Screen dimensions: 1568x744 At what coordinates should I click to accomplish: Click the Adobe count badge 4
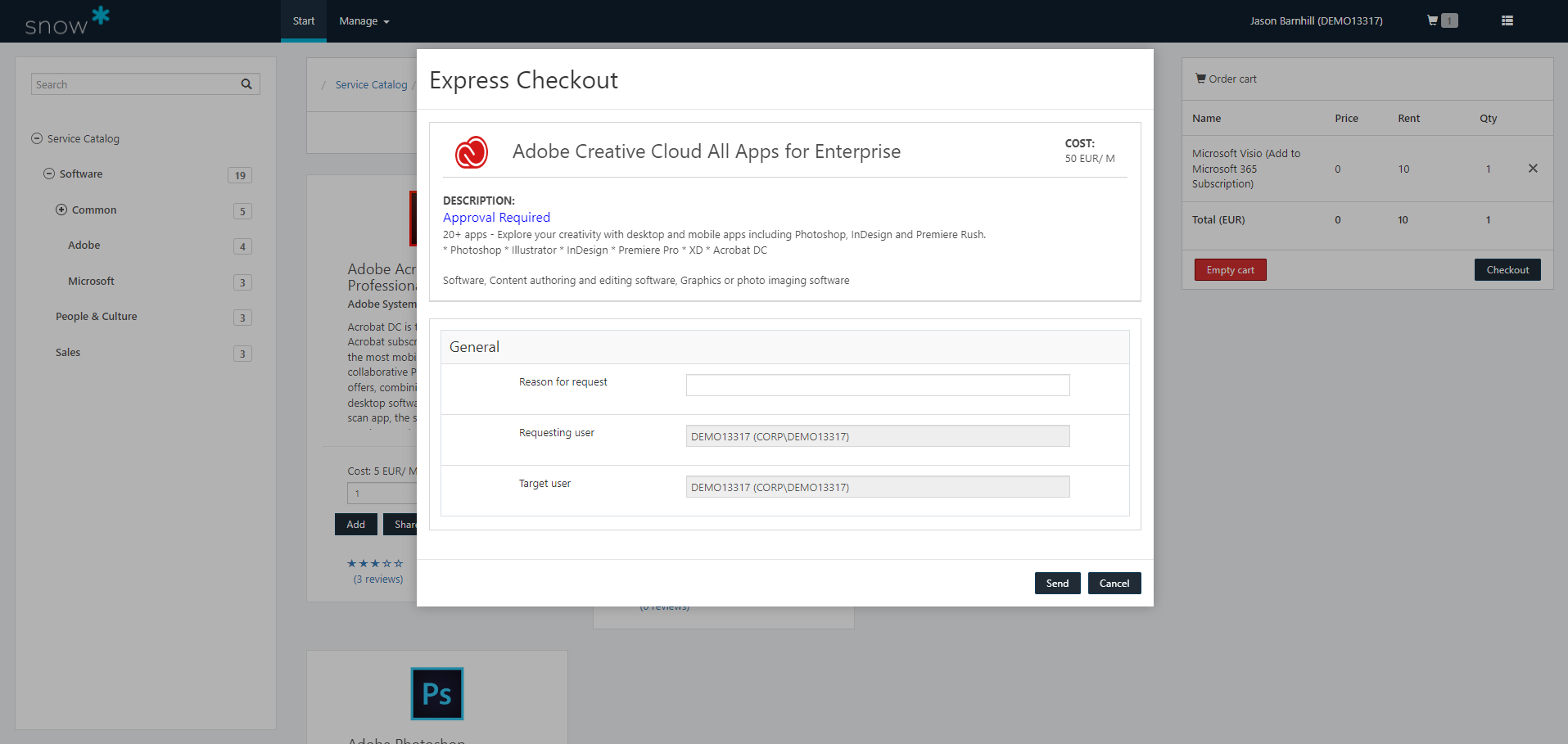pos(242,246)
